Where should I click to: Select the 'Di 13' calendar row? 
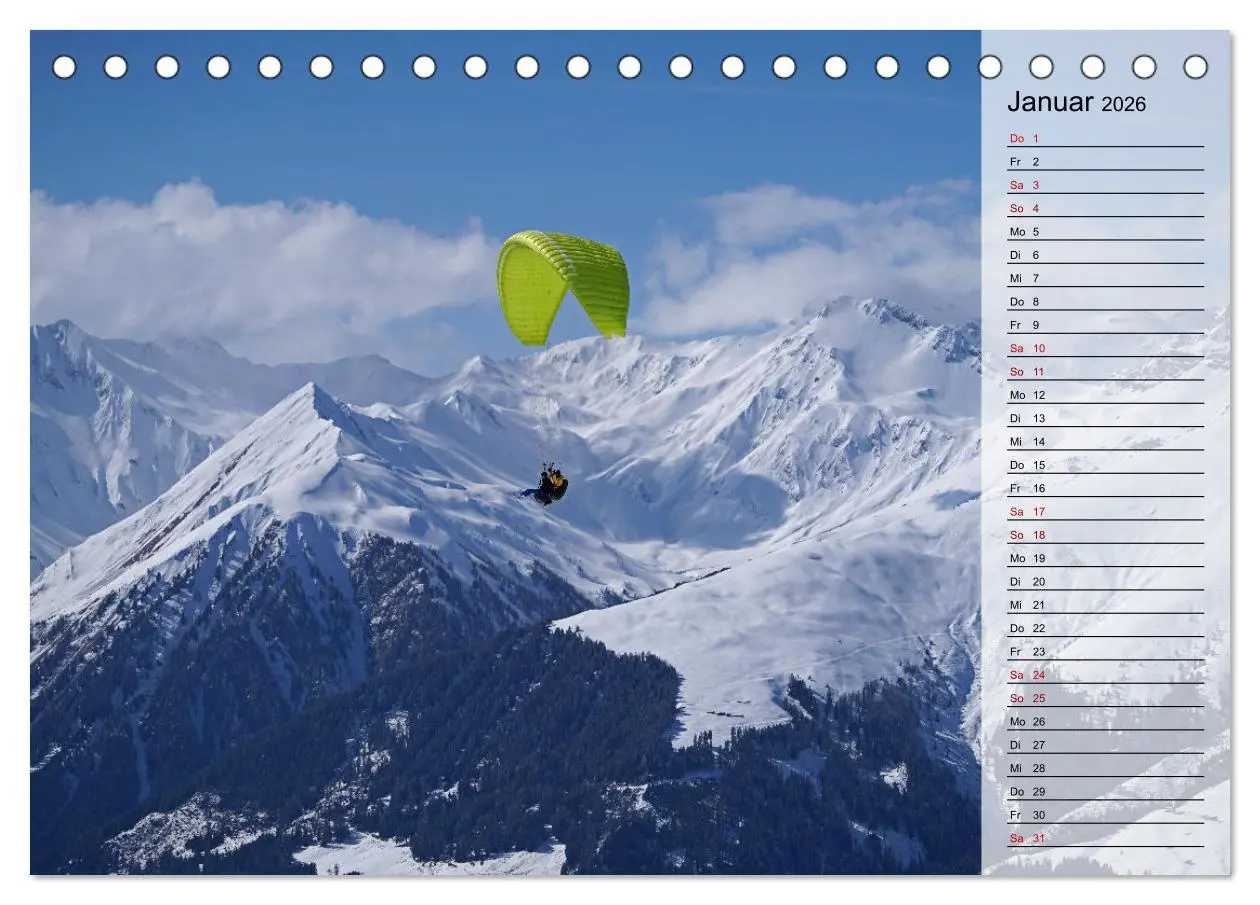pos(1105,418)
